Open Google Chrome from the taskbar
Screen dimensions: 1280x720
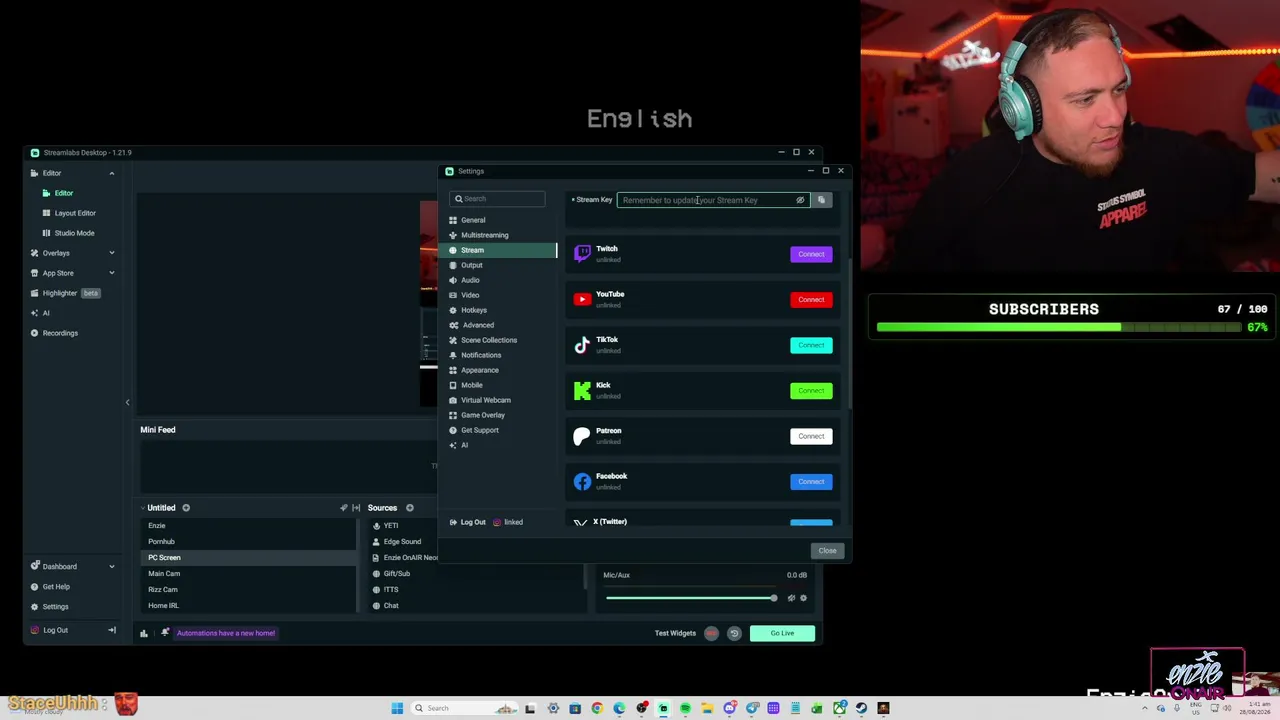(x=597, y=708)
